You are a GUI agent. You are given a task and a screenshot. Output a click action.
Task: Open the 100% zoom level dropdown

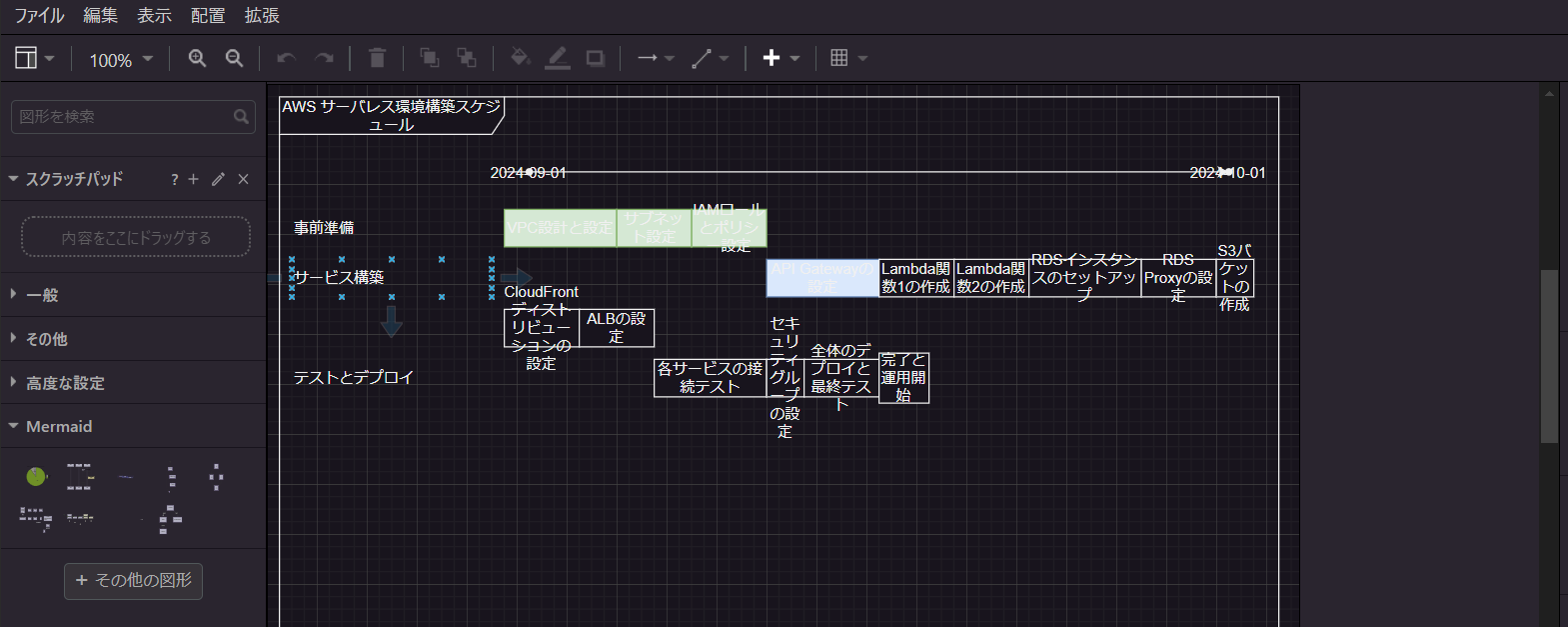click(121, 60)
